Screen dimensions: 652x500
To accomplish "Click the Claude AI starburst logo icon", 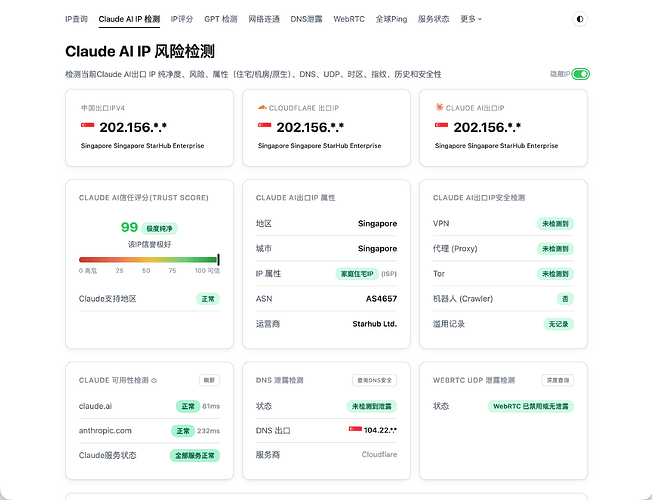I will [439, 107].
